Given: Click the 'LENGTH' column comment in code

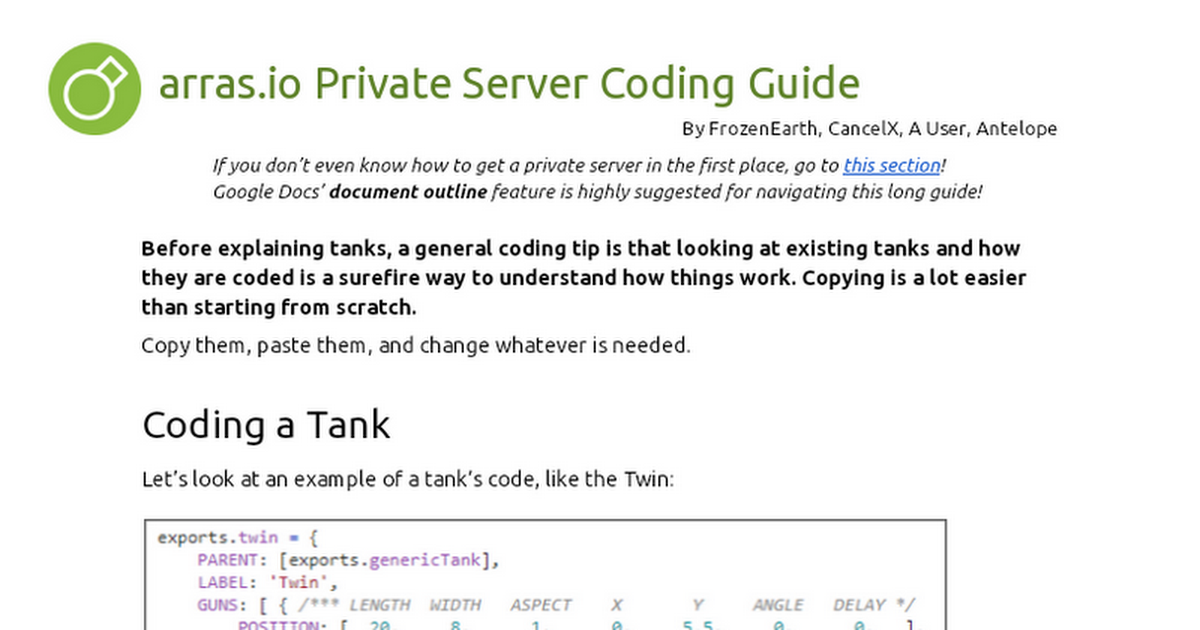Looking at the screenshot, I should pos(379,605).
